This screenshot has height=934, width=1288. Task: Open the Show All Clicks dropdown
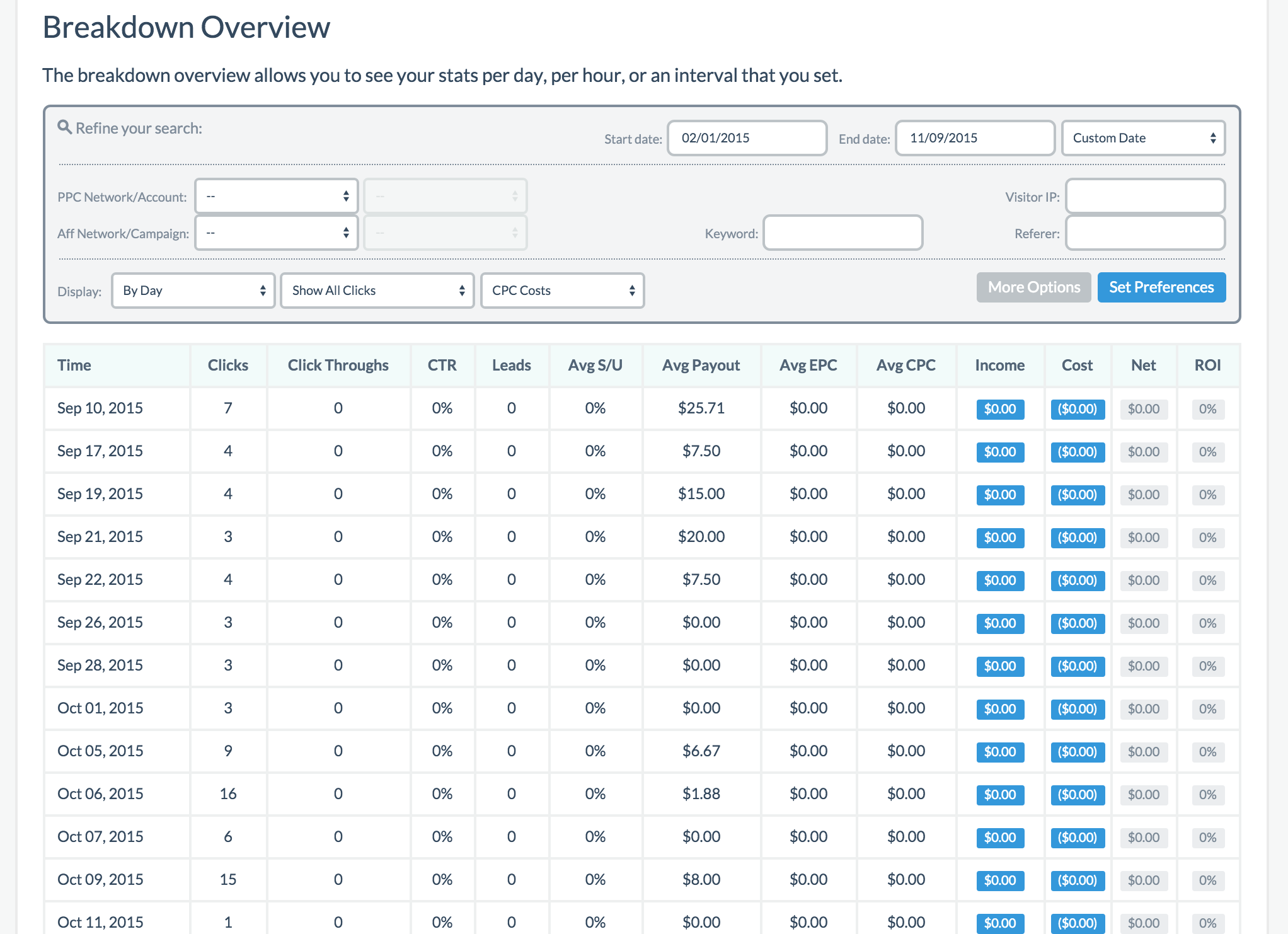tap(377, 291)
